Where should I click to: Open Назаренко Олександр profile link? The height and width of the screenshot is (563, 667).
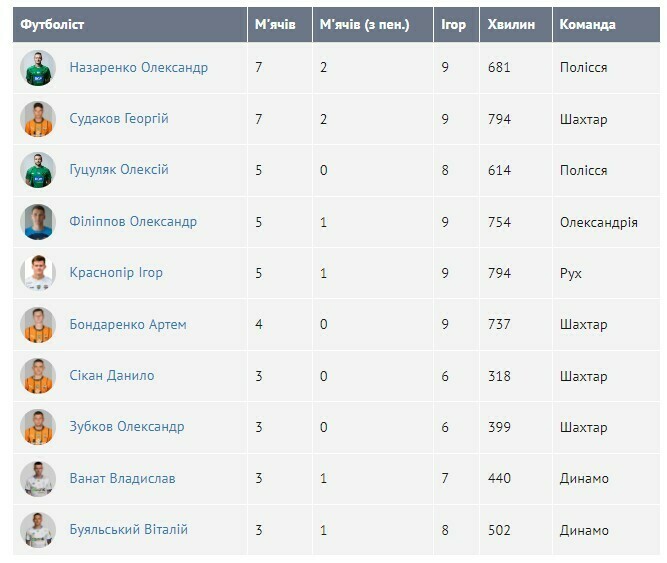coord(138,68)
